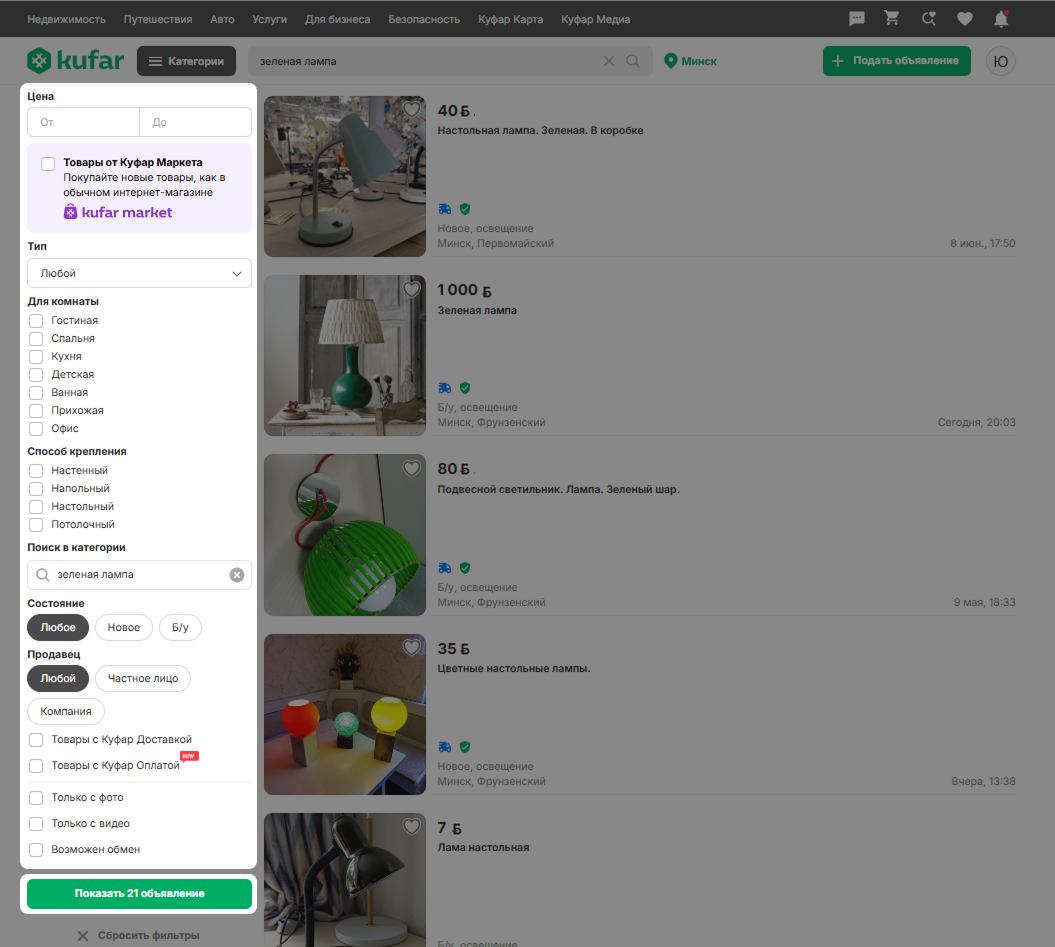Open saved searches icon in top bar
This screenshot has height=947, width=1055.
pyautogui.click(x=929, y=19)
